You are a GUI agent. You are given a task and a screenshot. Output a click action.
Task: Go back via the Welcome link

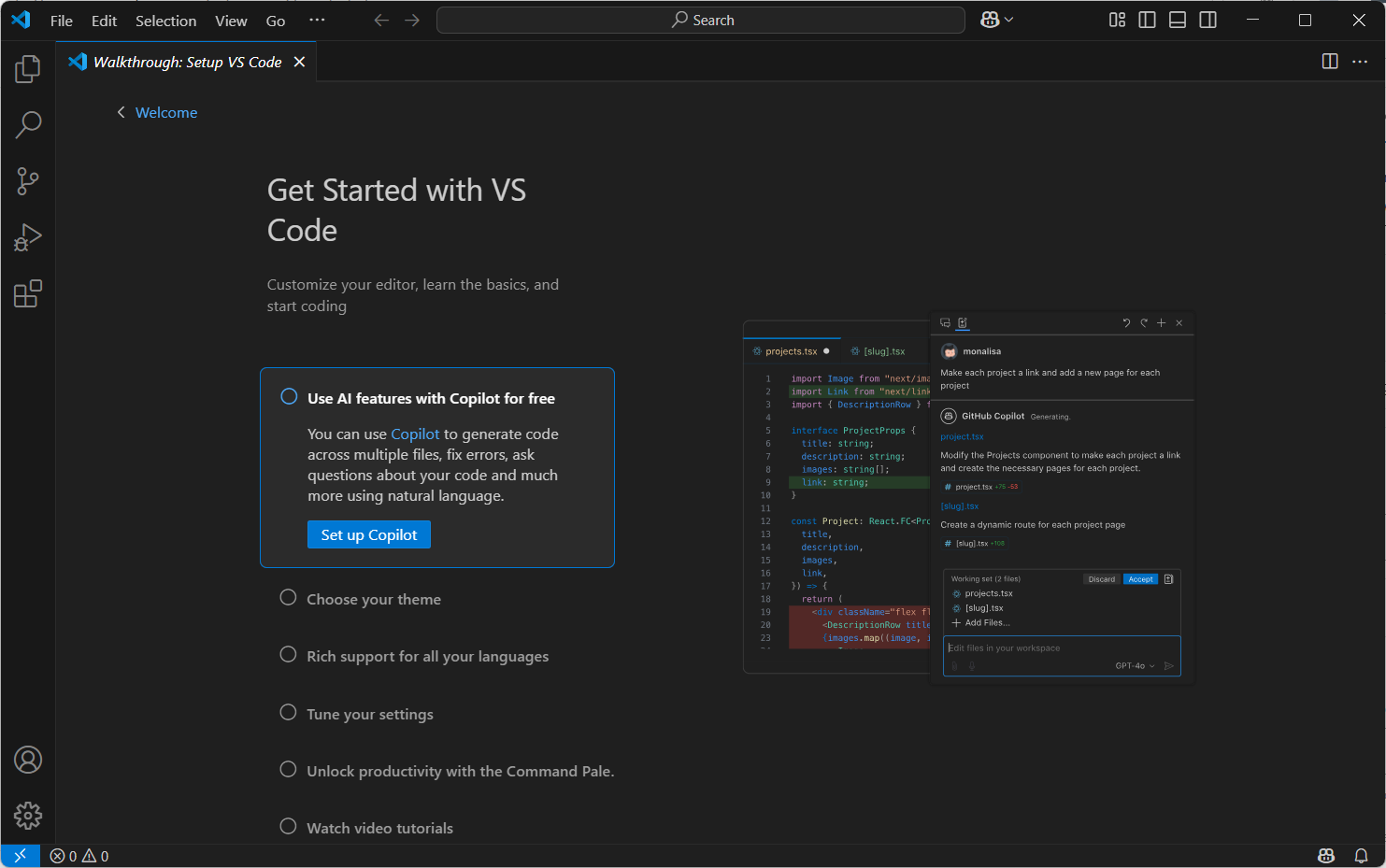pyautogui.click(x=165, y=112)
